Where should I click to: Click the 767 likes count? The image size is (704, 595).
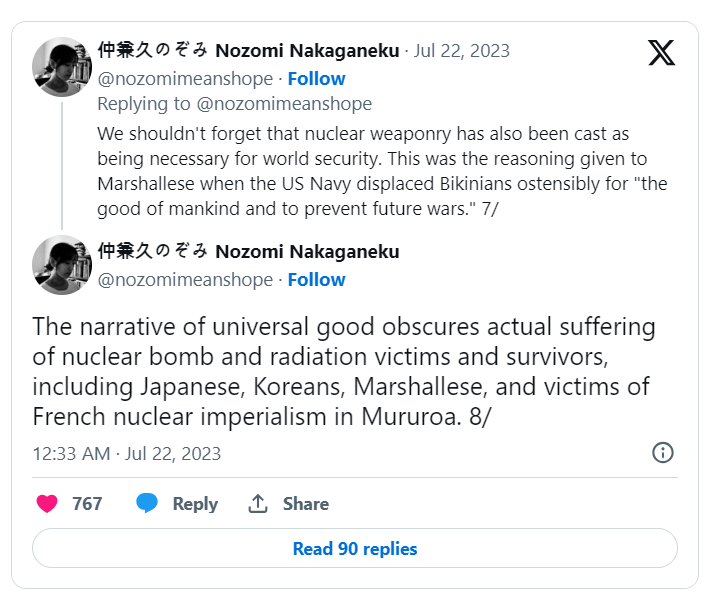point(87,504)
